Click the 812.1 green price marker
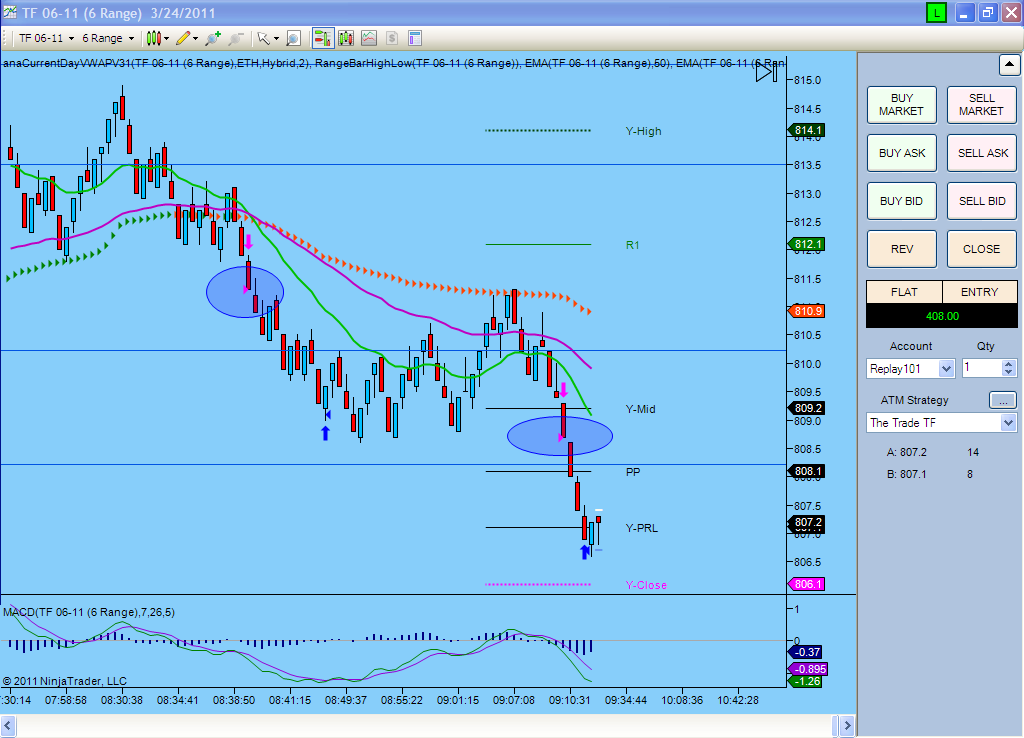This screenshot has width=1024, height=738. [x=808, y=244]
